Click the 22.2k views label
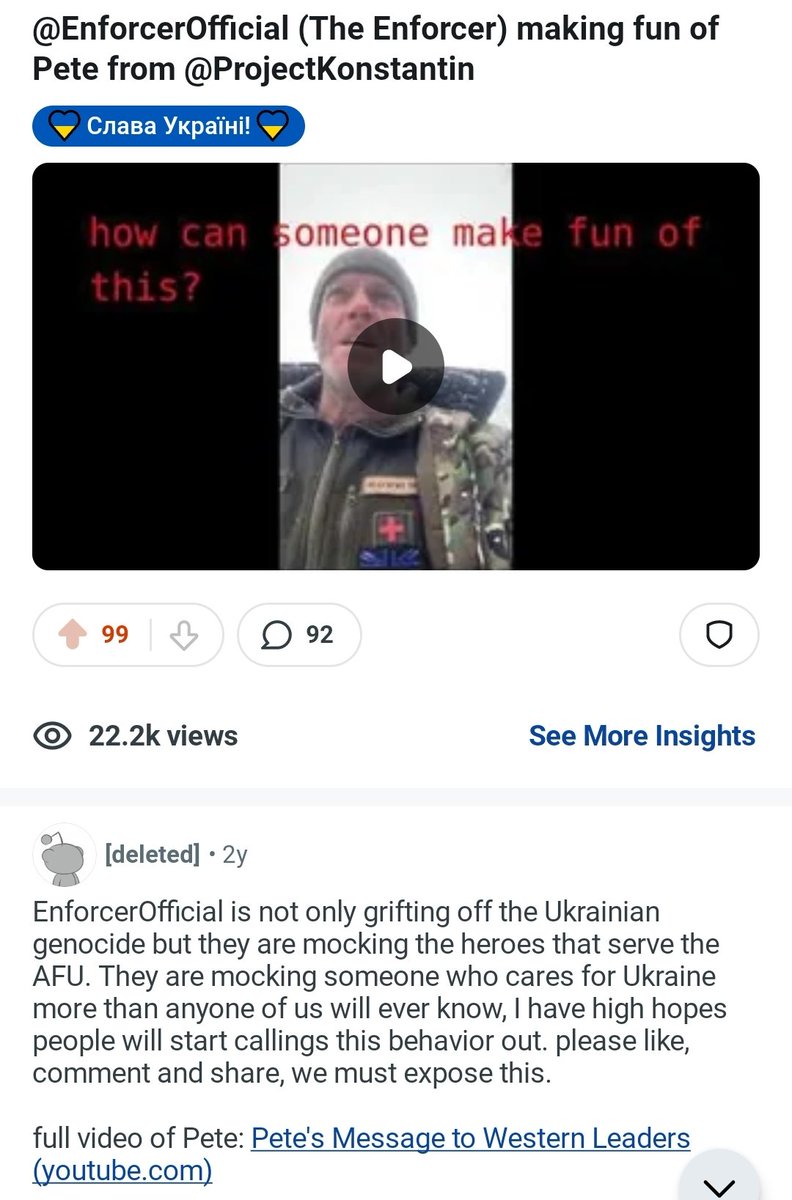 pos(163,737)
